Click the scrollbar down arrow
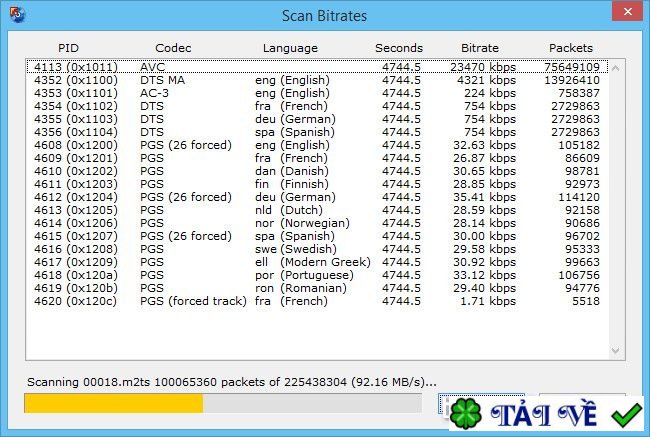Image resolution: width=650 pixels, height=437 pixels. tap(616, 351)
